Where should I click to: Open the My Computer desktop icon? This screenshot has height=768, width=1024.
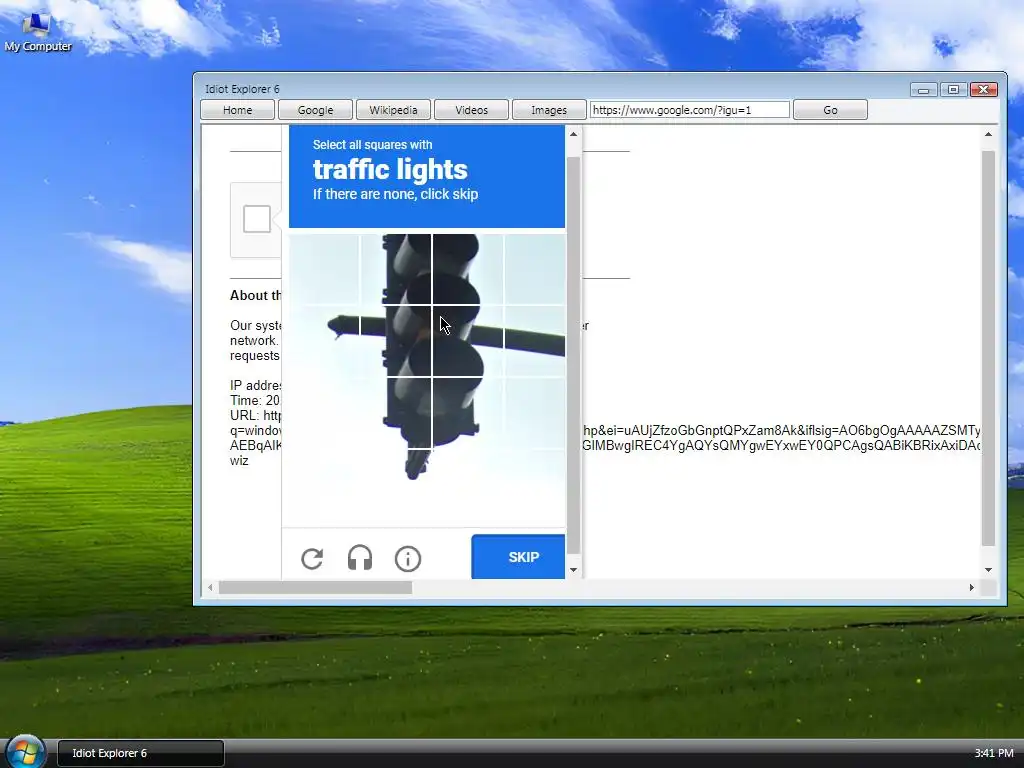(37, 33)
